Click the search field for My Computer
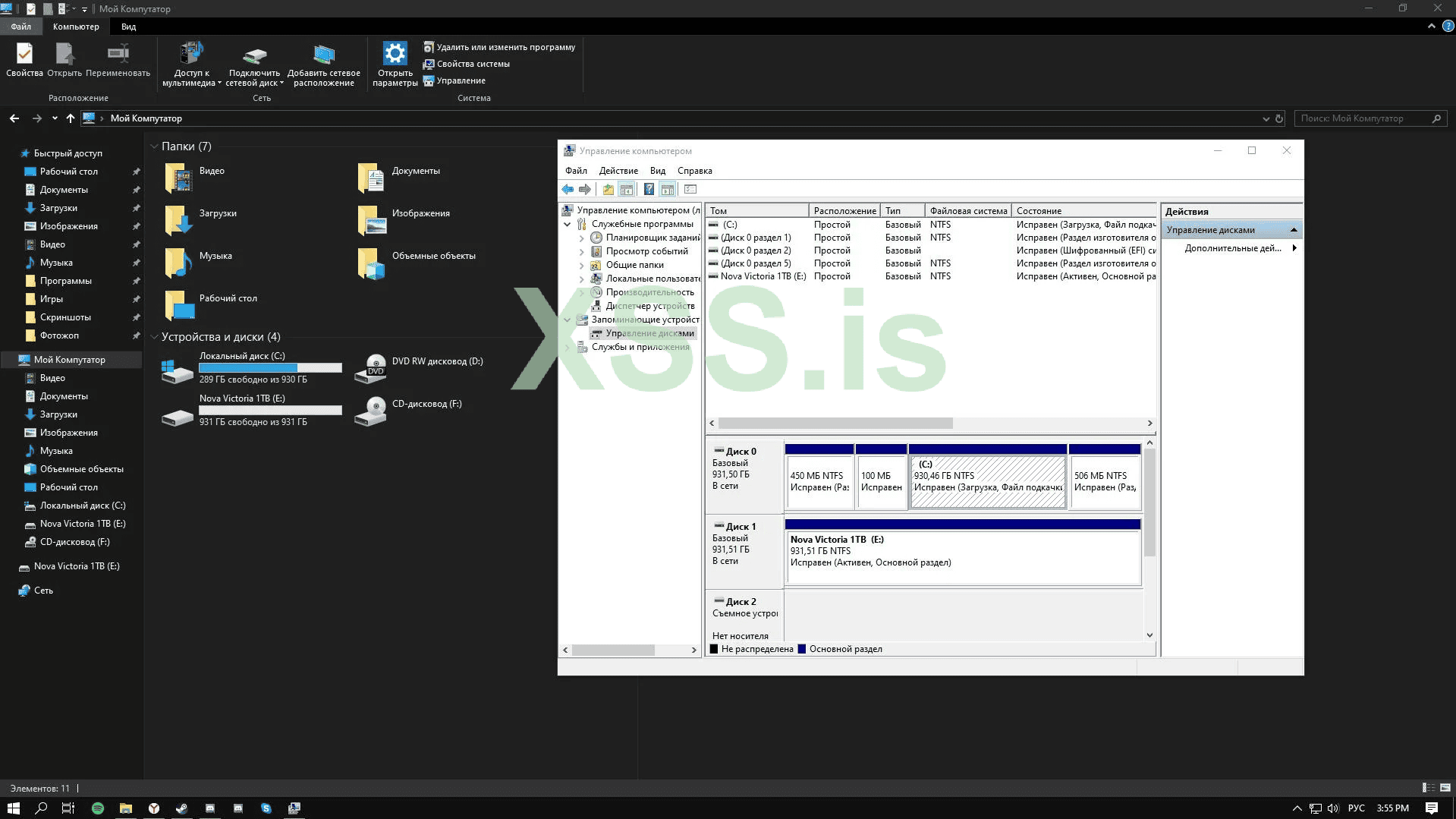Viewport: 1456px width, 819px height. 1362,118
